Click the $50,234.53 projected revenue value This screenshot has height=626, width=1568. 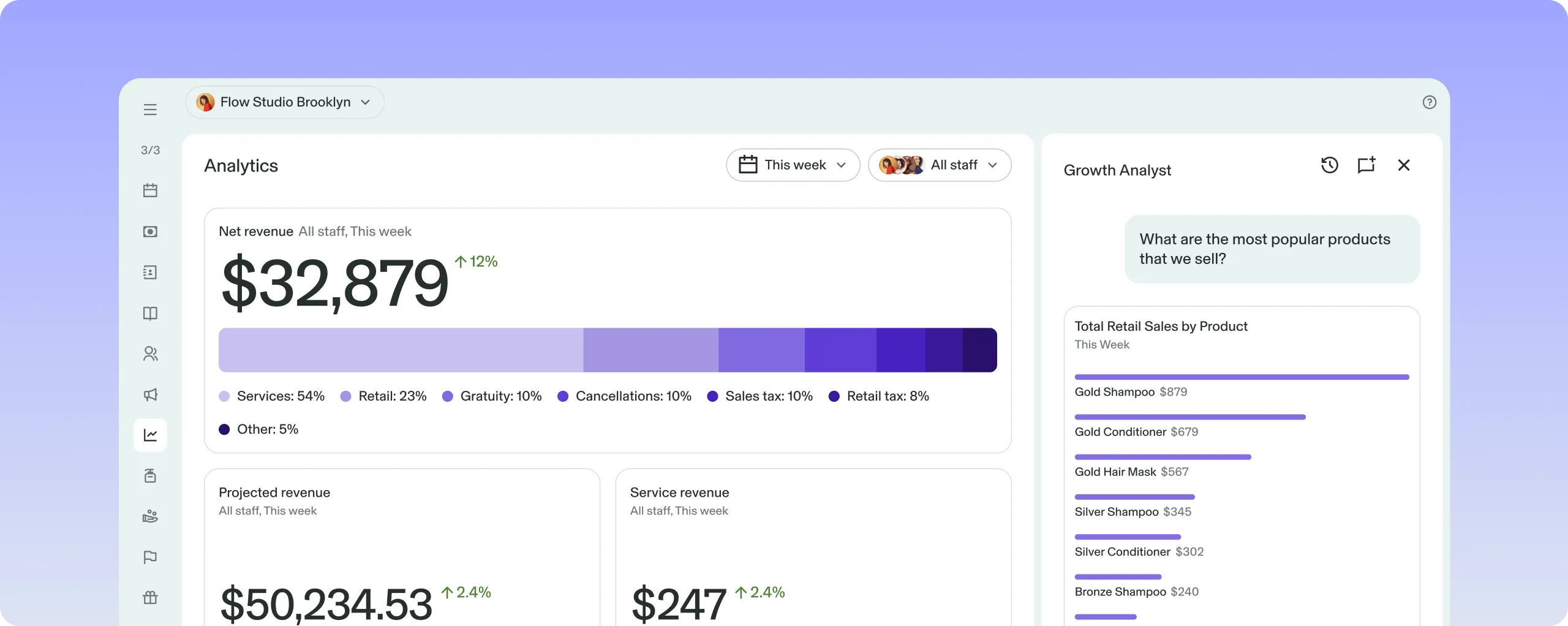tap(326, 604)
